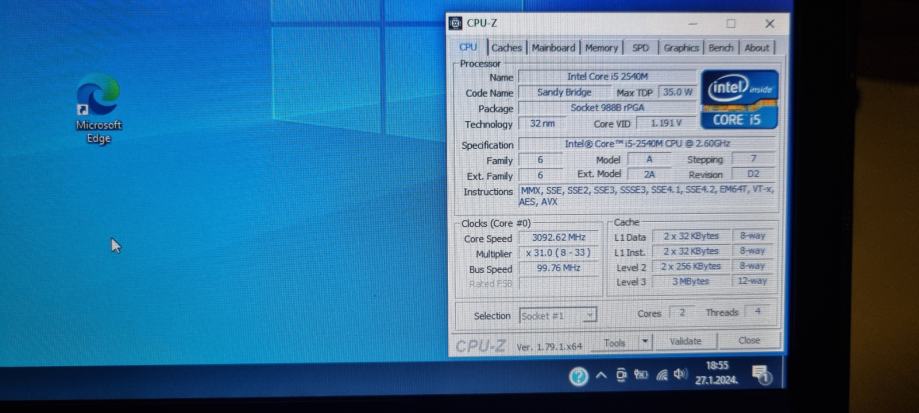The image size is (919, 413).
Task: Click the CPU-Z title bar app icon
Action: (455, 23)
